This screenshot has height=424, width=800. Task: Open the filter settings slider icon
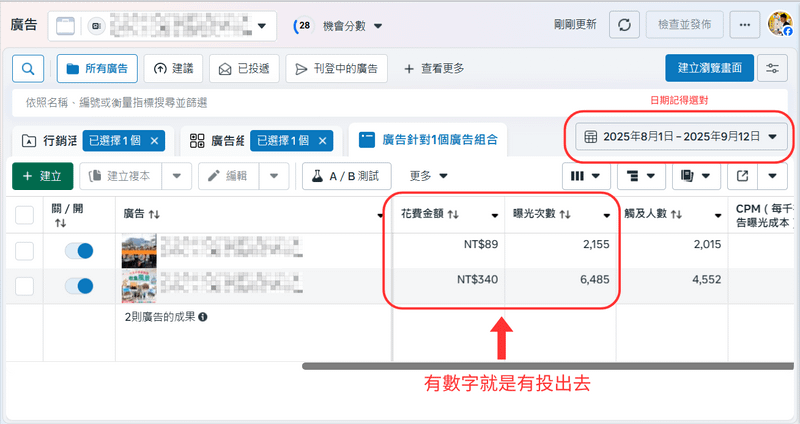pyautogui.click(x=772, y=68)
